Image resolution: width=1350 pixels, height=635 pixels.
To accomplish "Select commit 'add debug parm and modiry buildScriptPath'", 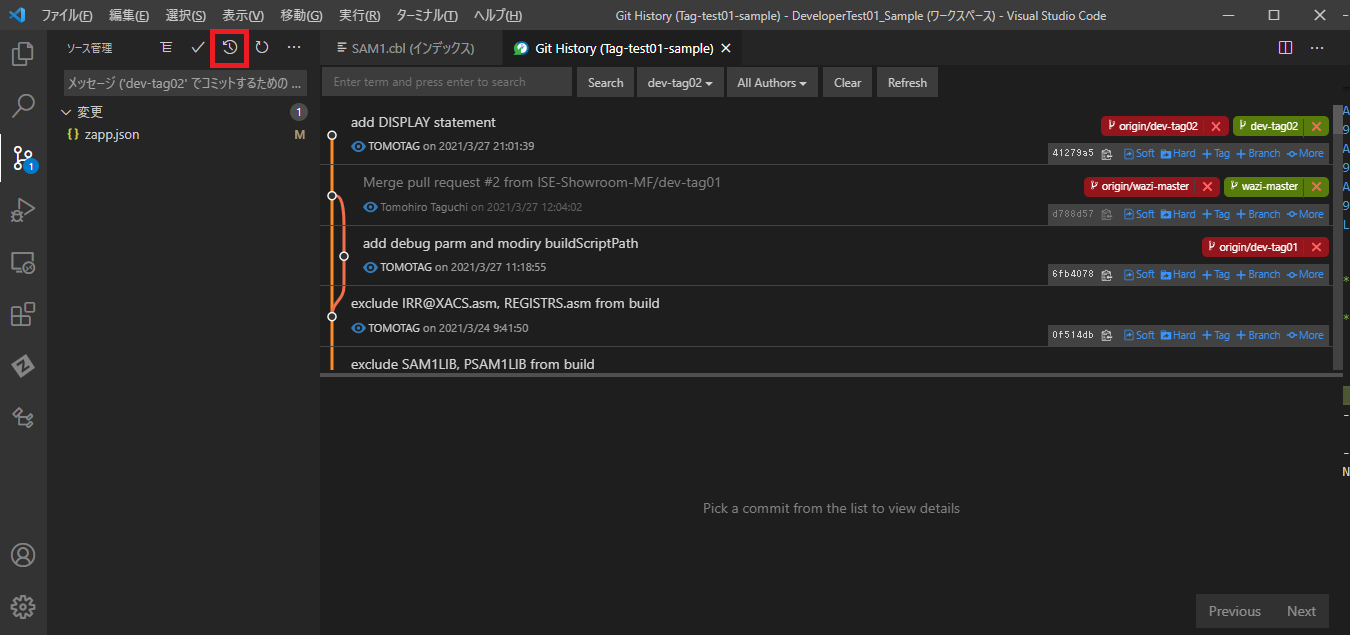I will coord(500,243).
